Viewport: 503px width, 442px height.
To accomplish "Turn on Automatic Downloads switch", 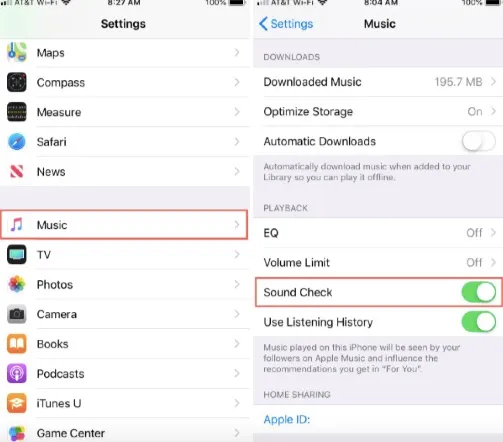I will coord(478,141).
